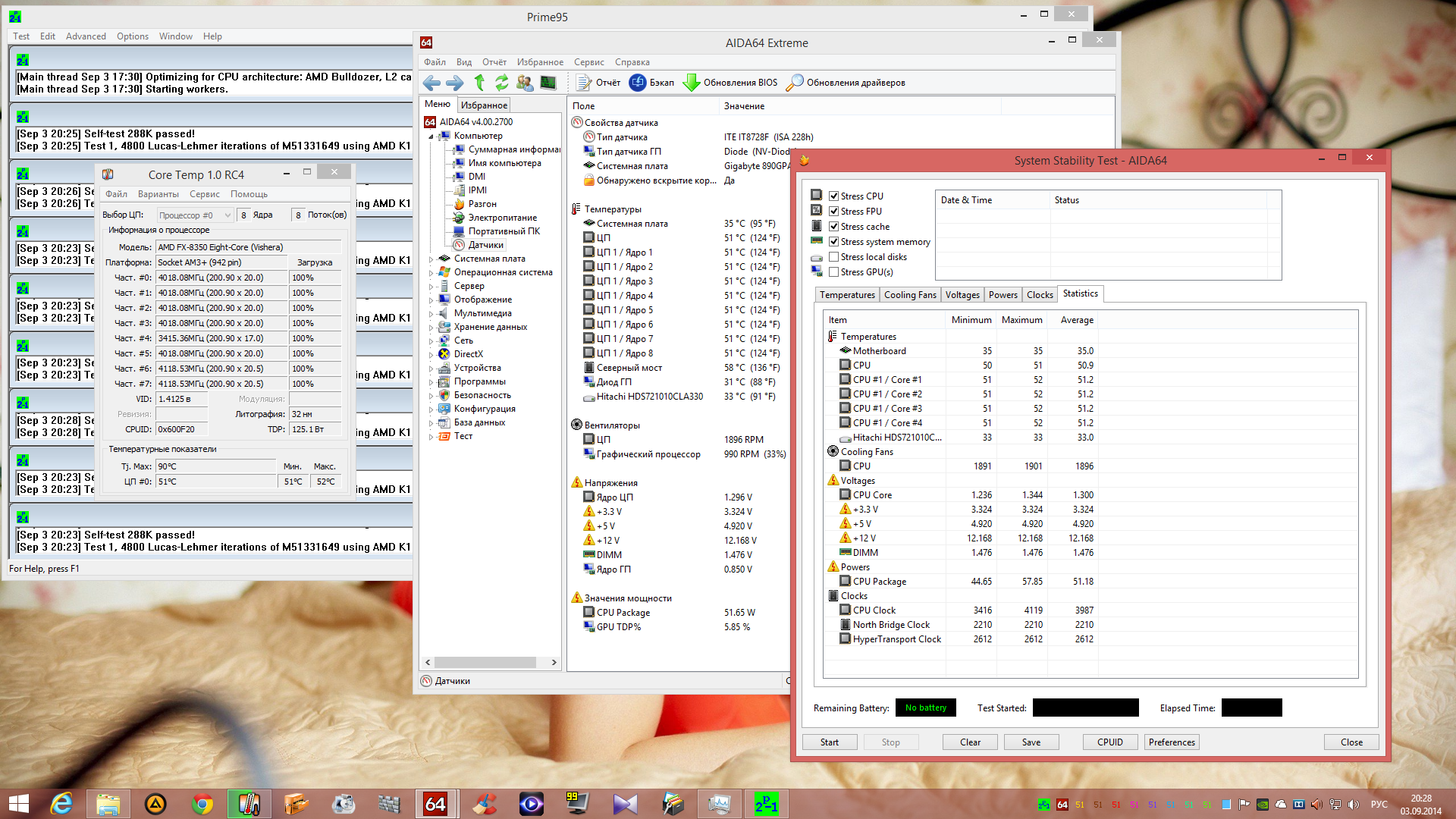The width and height of the screenshot is (1456, 819).
Task: Click the cloud icon in system tray
Action: pyautogui.click(x=1281, y=805)
